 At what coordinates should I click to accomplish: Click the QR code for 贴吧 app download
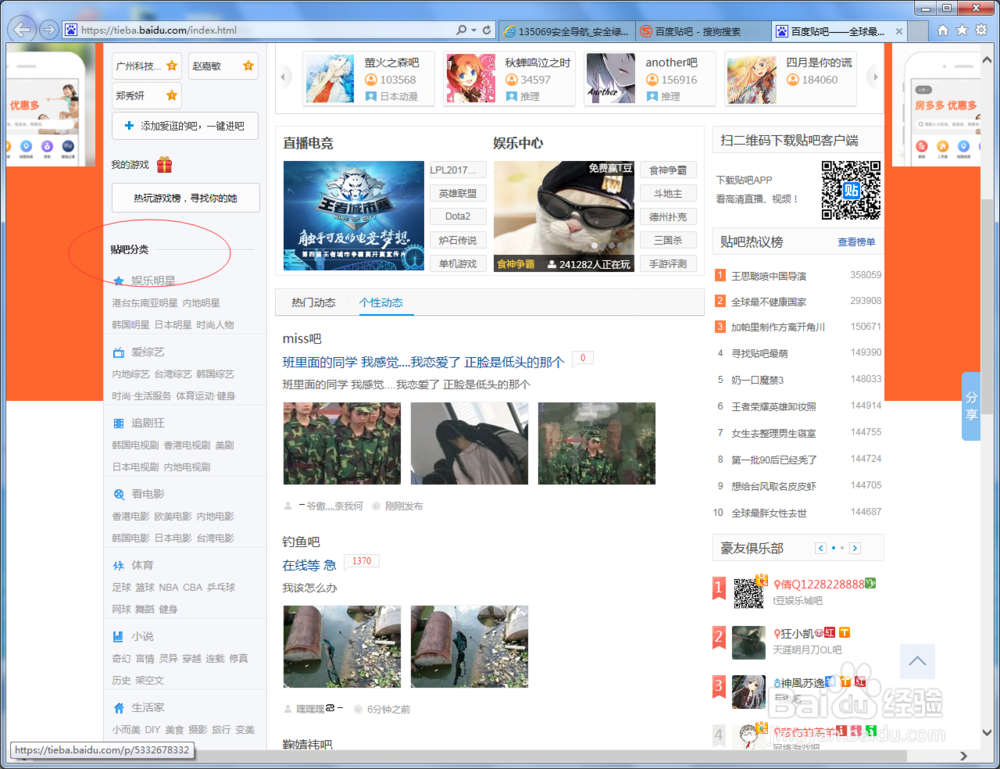(x=851, y=190)
